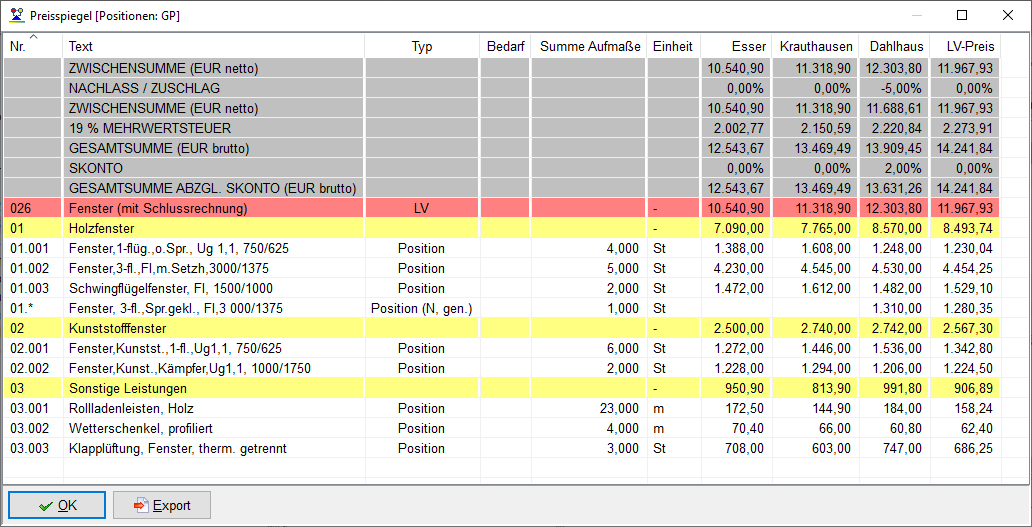This screenshot has height=527, width=1032.
Task: Select the Sonstige Leistungen group row
Action: 213,388
